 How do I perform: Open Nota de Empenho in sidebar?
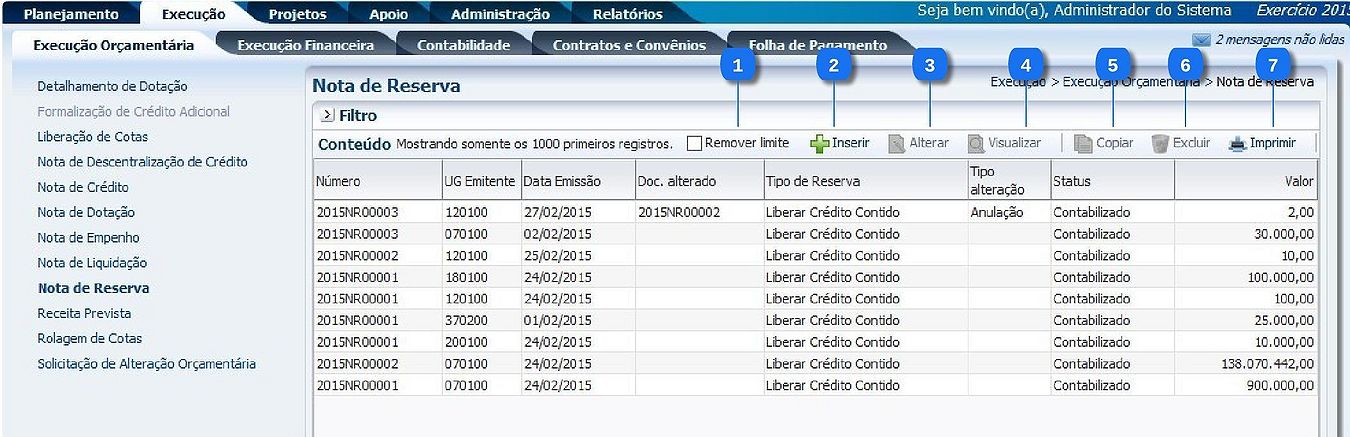pyautogui.click(x=88, y=238)
